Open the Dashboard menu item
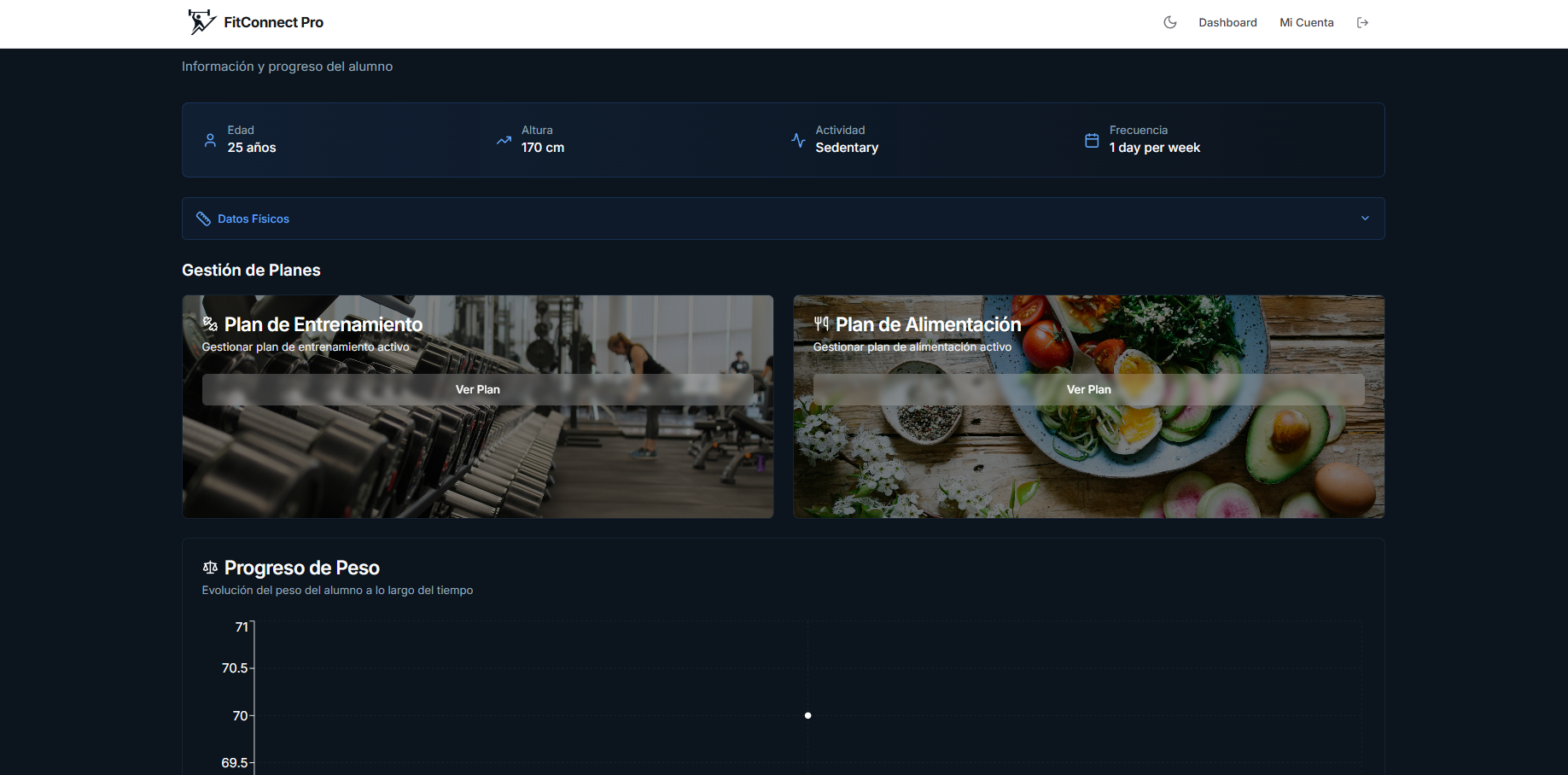This screenshot has width=1568, height=775. point(1227,22)
